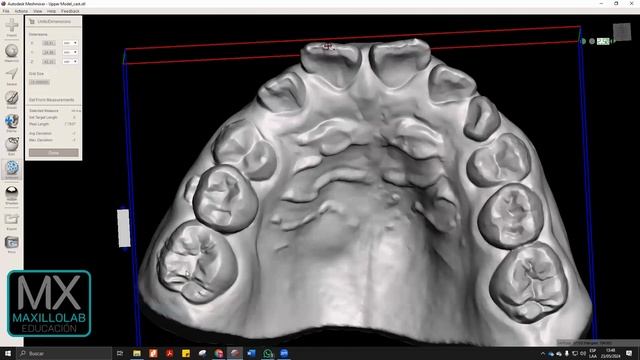Open the Help menu

click(51, 11)
